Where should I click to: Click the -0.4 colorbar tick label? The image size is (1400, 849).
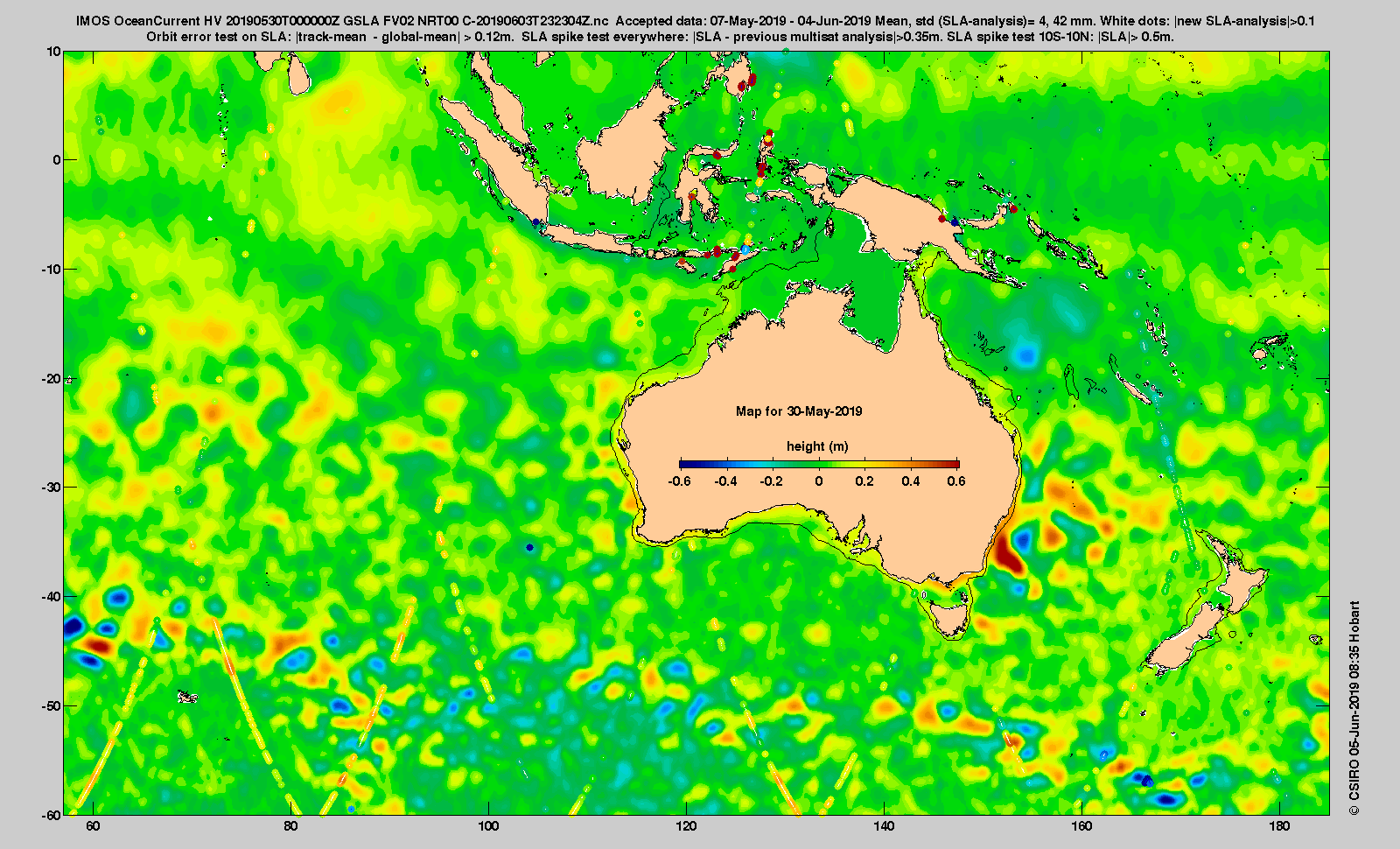pyautogui.click(x=725, y=481)
